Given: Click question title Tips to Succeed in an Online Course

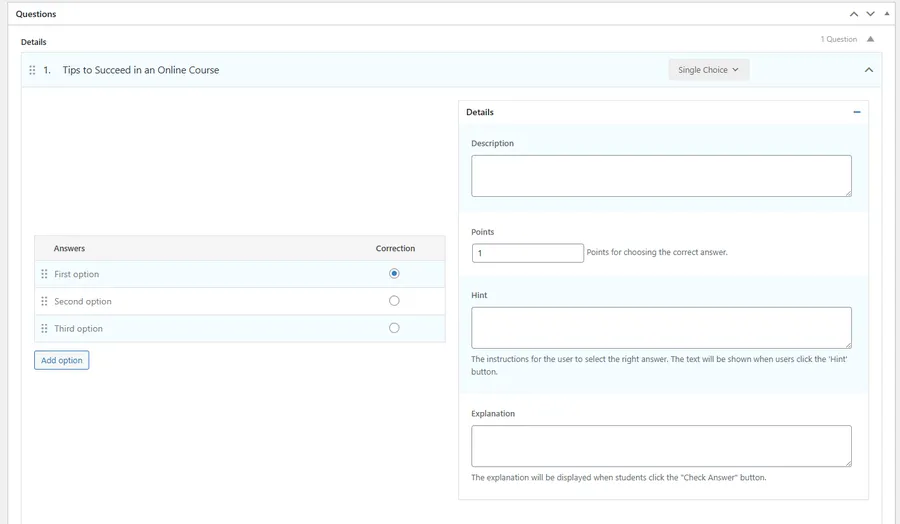Looking at the screenshot, I should click(141, 70).
